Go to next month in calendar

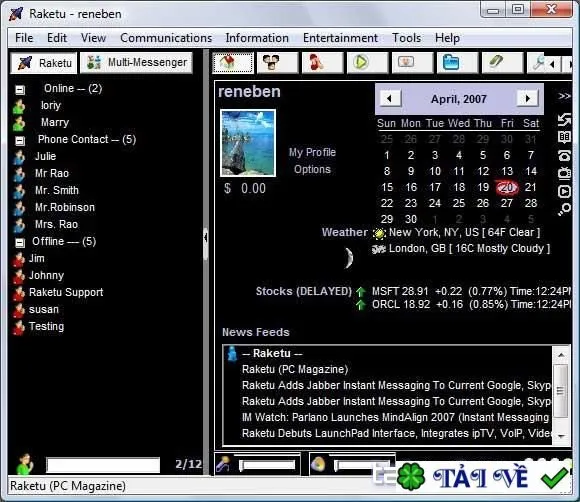[x=528, y=99]
